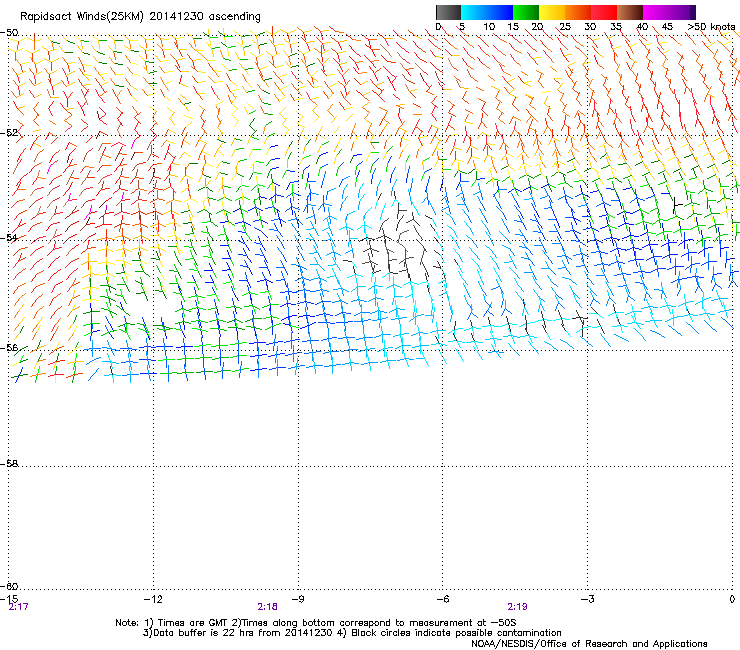This screenshot has height=650, width=740.
Task: Click the time label '2:18'
Action: coord(267,607)
